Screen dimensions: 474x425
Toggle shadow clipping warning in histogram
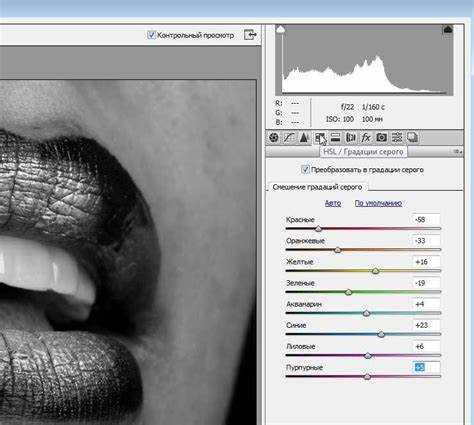point(281,29)
